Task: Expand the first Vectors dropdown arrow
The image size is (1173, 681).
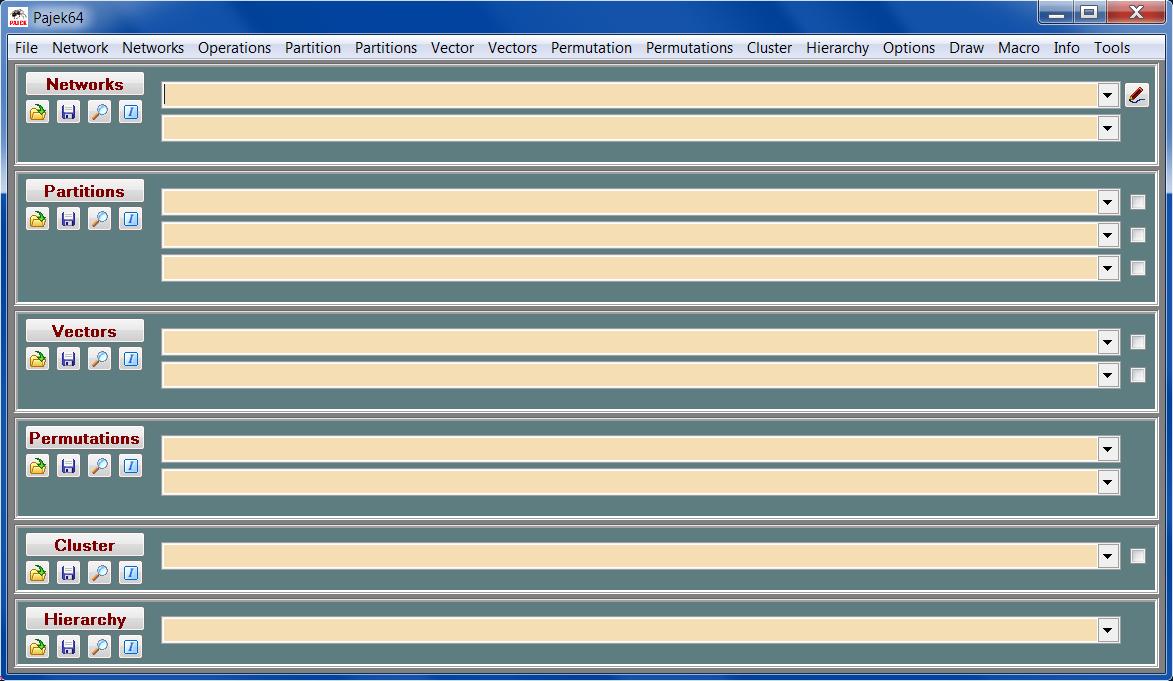Action: pyautogui.click(x=1108, y=342)
